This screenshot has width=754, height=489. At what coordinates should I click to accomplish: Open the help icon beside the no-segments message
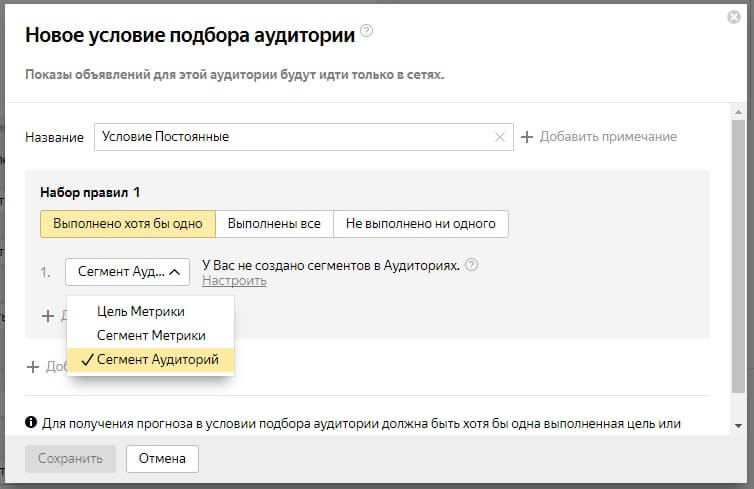(472, 266)
